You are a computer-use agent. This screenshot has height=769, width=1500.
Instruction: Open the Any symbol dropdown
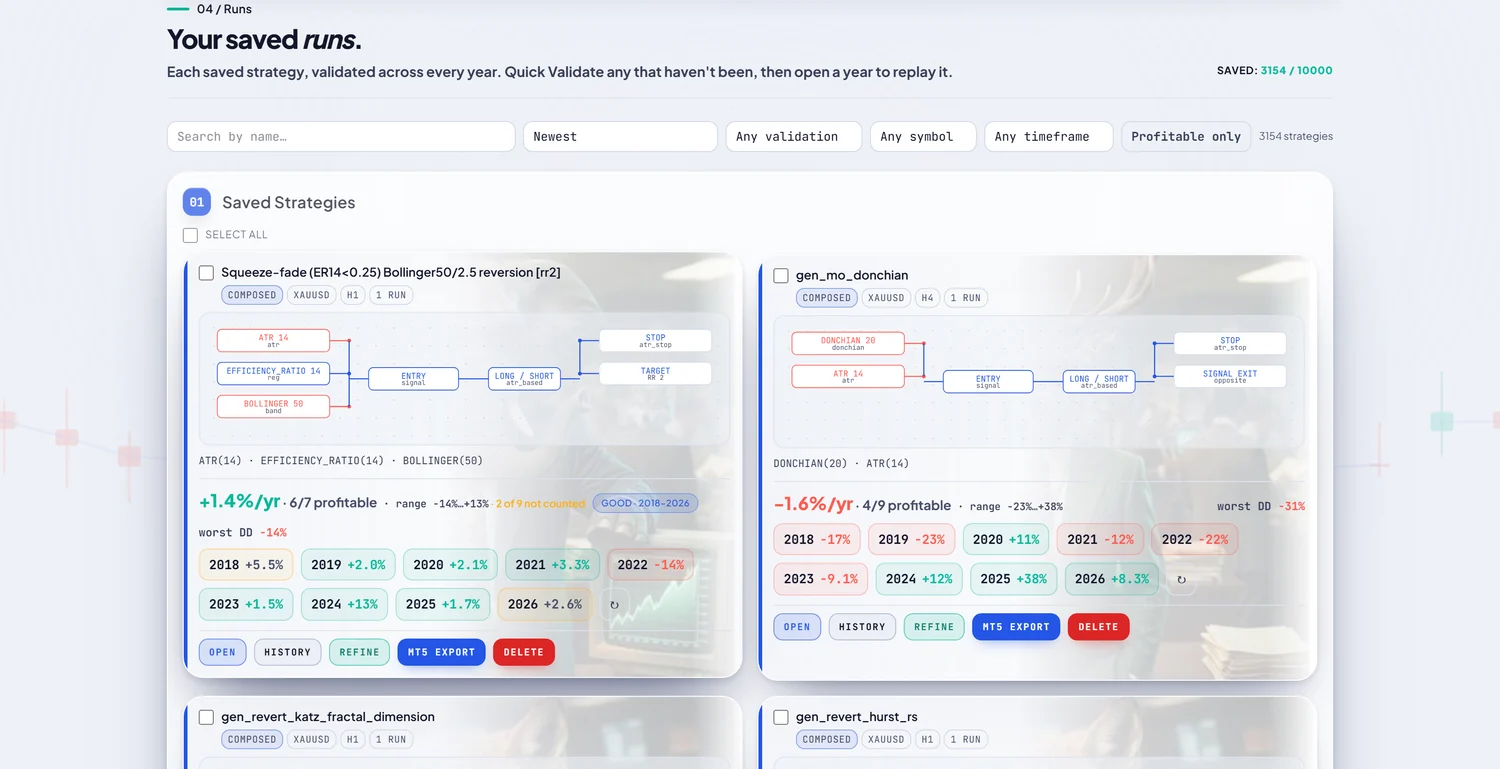922,136
